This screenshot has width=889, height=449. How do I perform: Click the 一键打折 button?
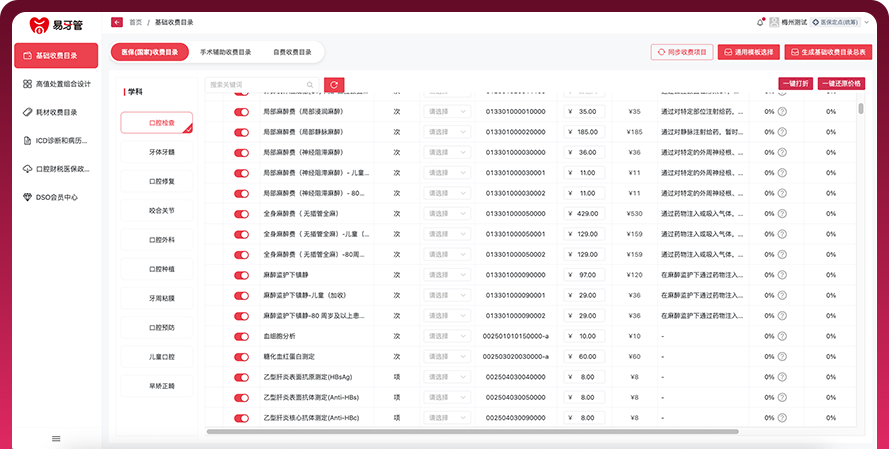point(795,83)
